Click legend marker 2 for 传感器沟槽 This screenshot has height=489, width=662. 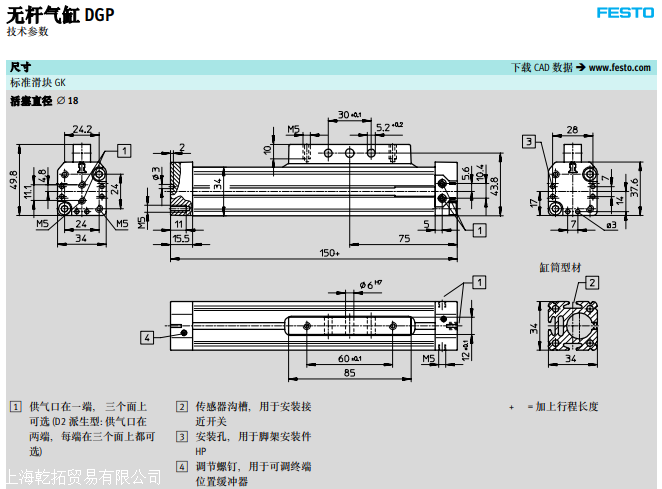[181, 407]
